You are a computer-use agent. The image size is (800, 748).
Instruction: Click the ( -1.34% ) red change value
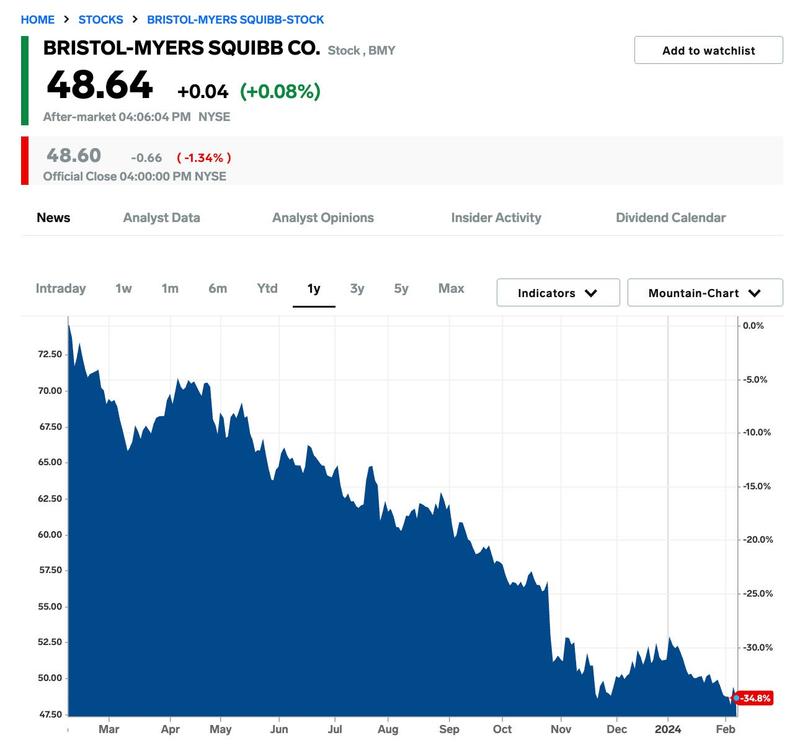[204, 158]
